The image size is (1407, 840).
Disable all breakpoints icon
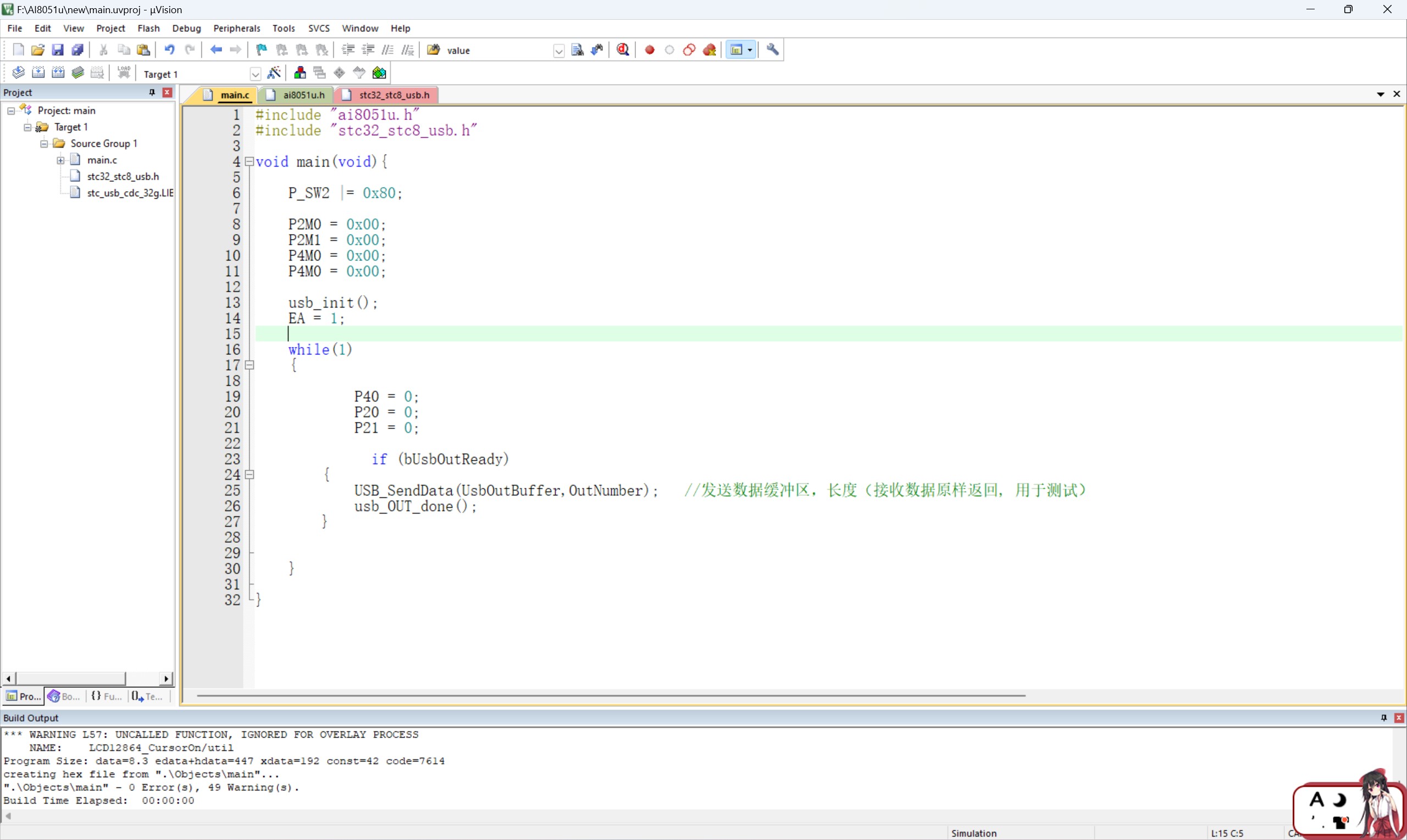point(689,50)
